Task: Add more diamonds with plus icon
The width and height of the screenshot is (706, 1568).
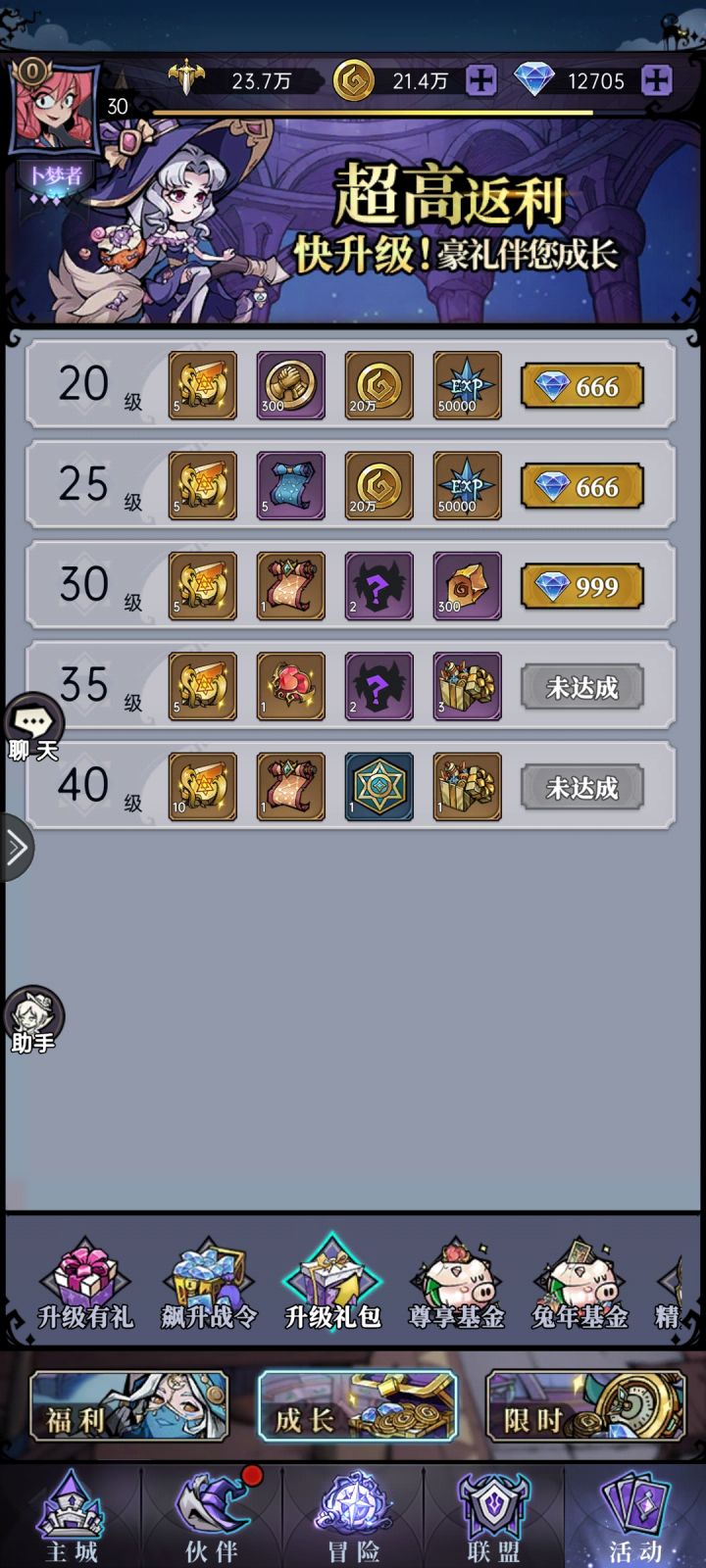Action: [x=656, y=80]
